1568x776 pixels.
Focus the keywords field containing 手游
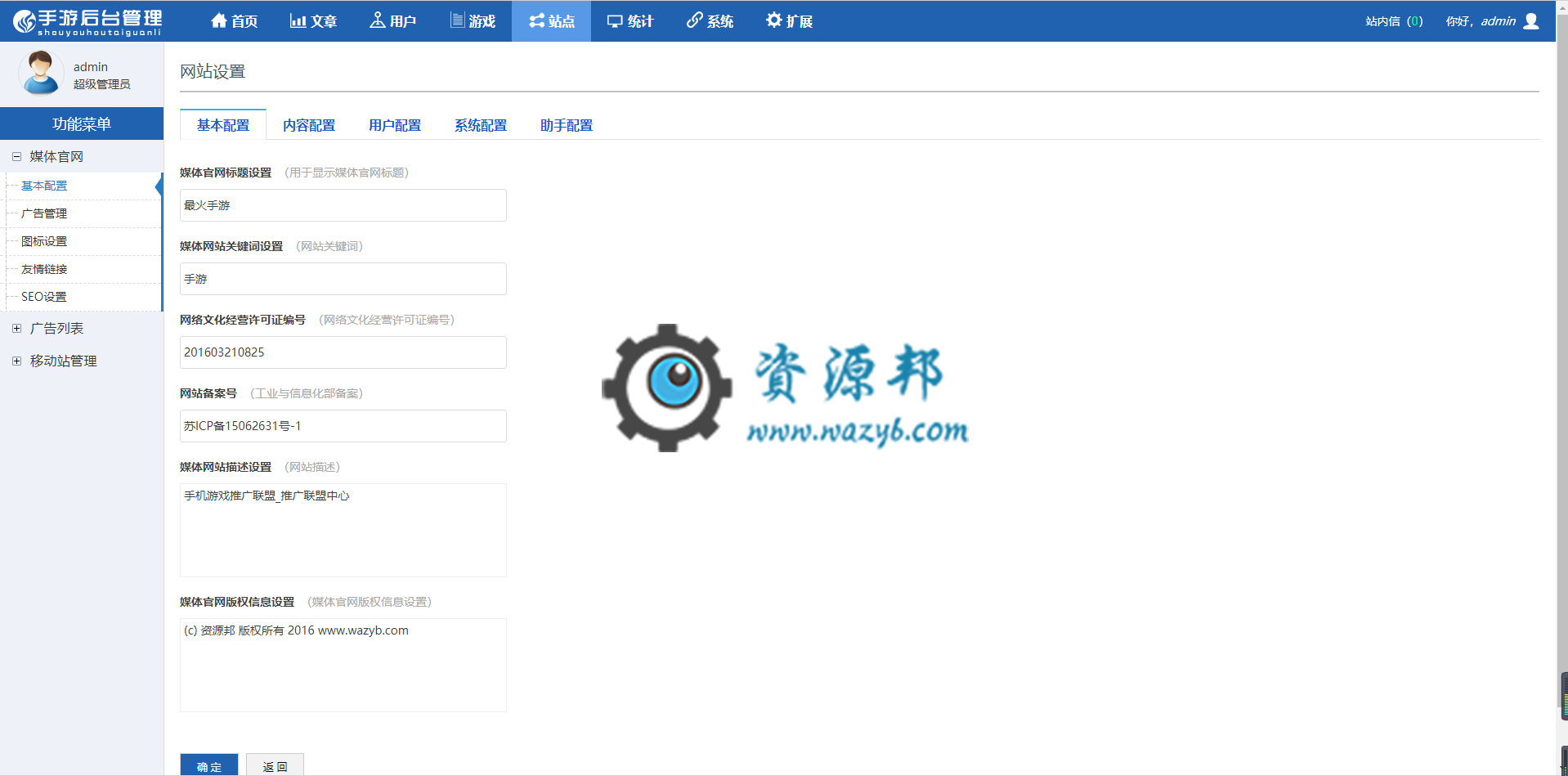tap(343, 279)
